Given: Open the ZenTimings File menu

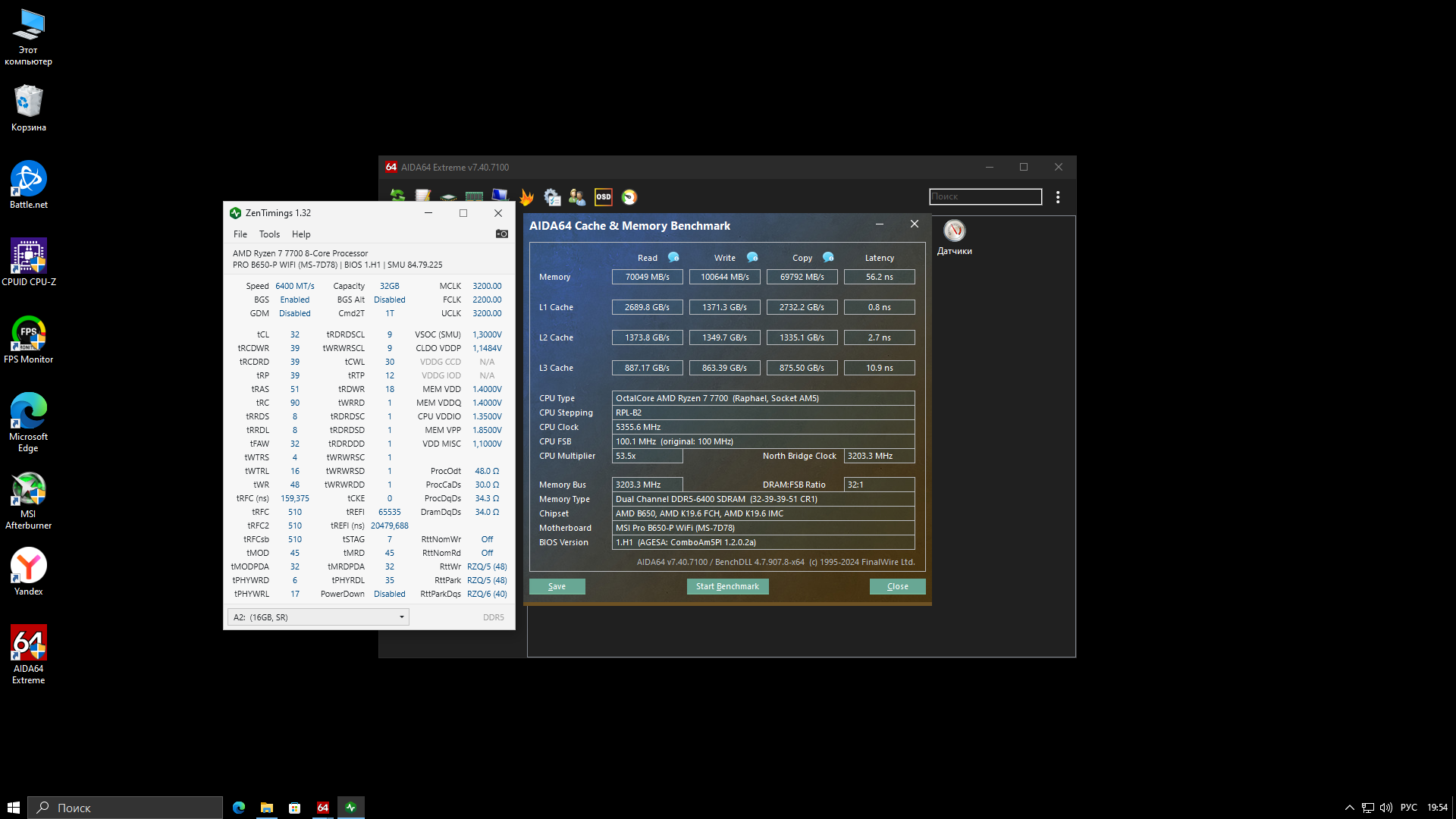Looking at the screenshot, I should coord(240,234).
